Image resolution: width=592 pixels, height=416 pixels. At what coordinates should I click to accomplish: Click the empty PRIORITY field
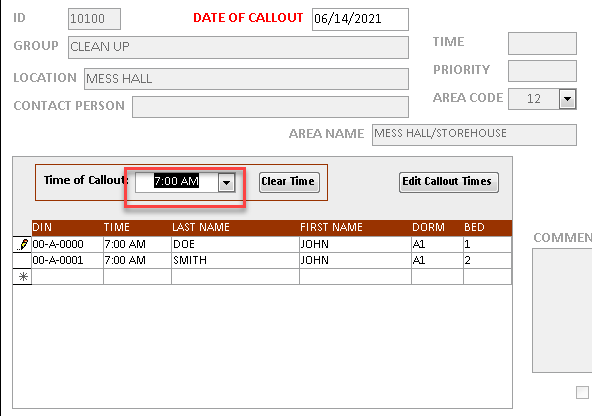point(542,71)
